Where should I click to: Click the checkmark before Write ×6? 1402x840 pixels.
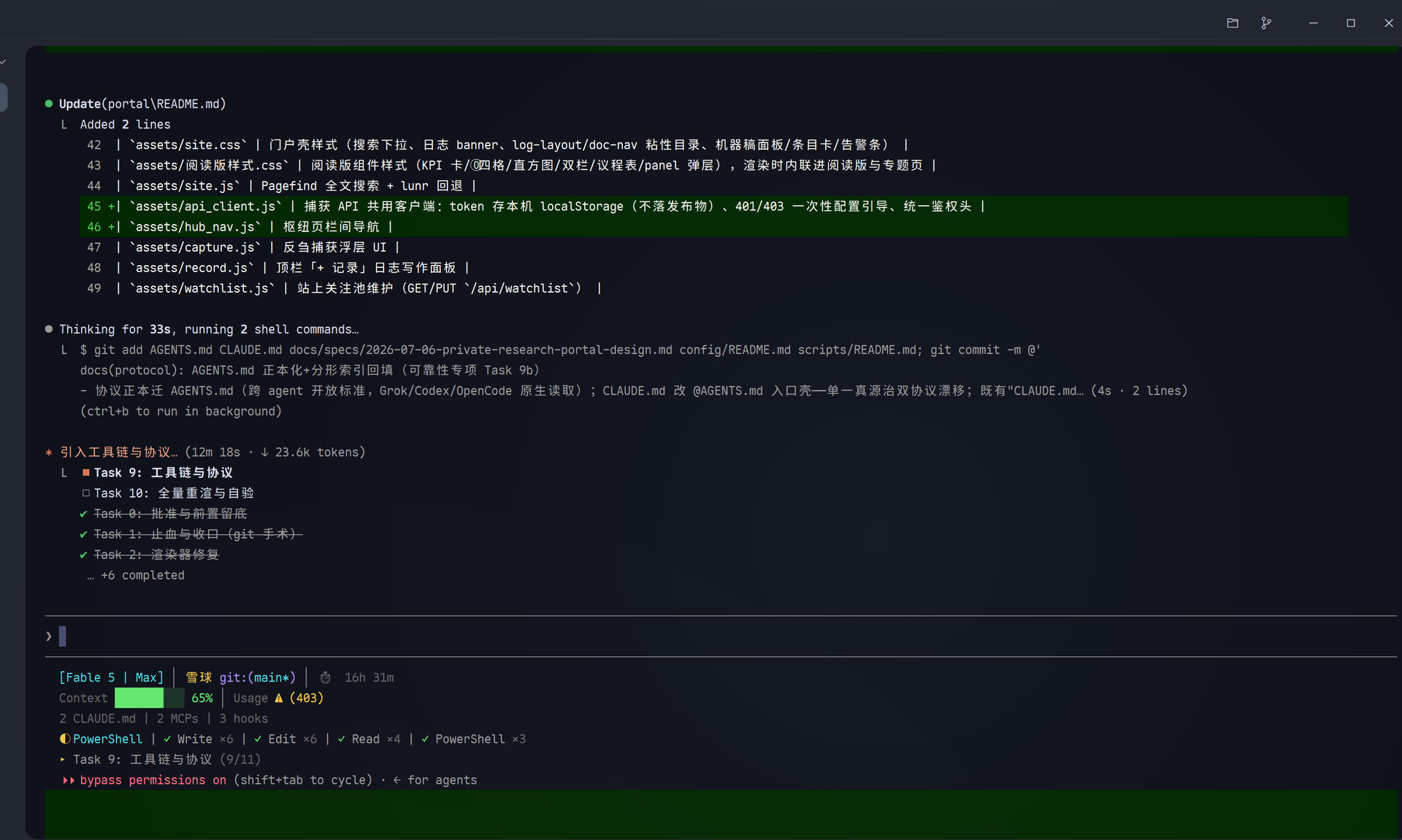click(167, 739)
